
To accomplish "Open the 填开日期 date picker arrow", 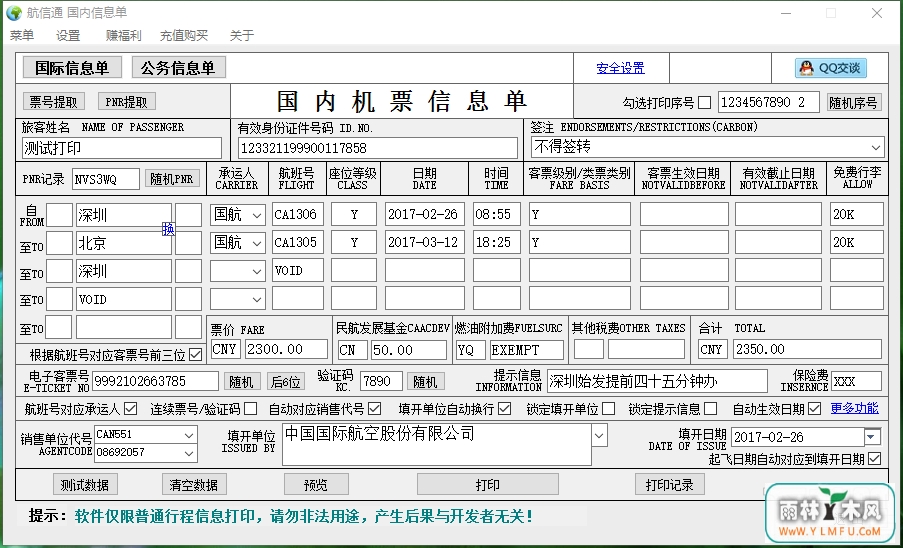I will coord(872,437).
